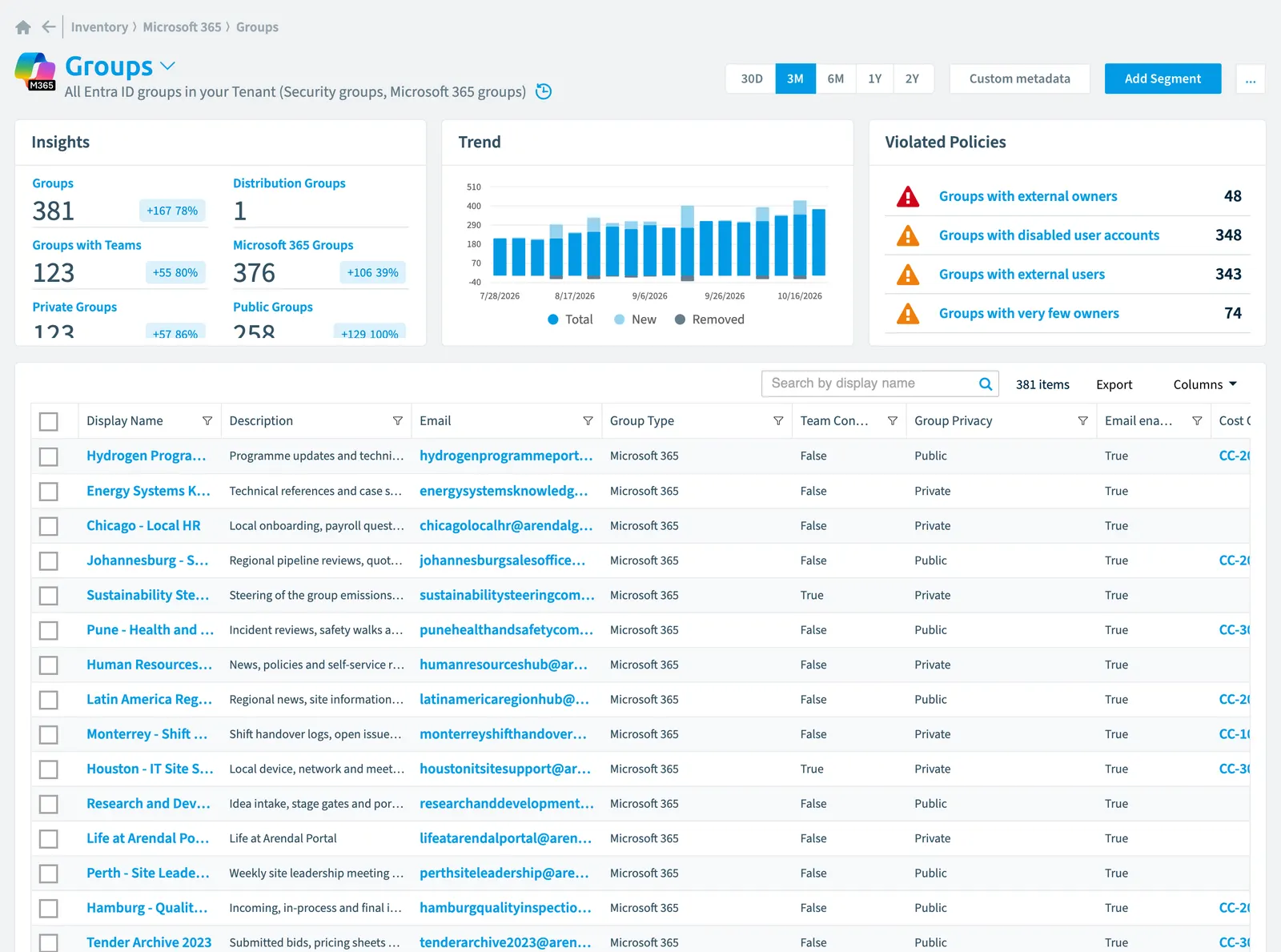1281x952 pixels.
Task: Check the Chicago - Local HR row checkbox
Action: pos(49,526)
